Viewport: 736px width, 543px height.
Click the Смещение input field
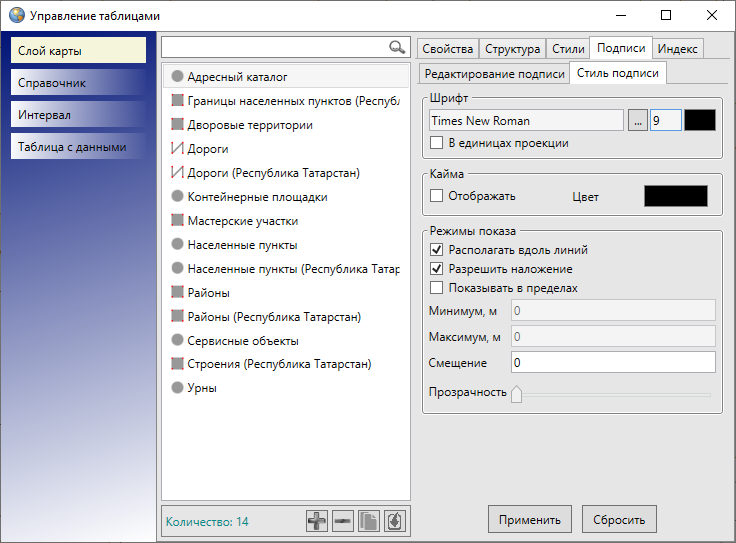click(x=612, y=362)
